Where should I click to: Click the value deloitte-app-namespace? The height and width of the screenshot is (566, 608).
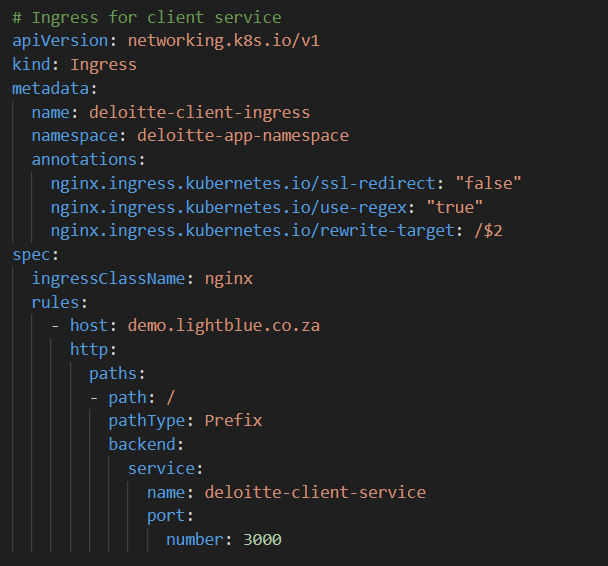pos(243,136)
